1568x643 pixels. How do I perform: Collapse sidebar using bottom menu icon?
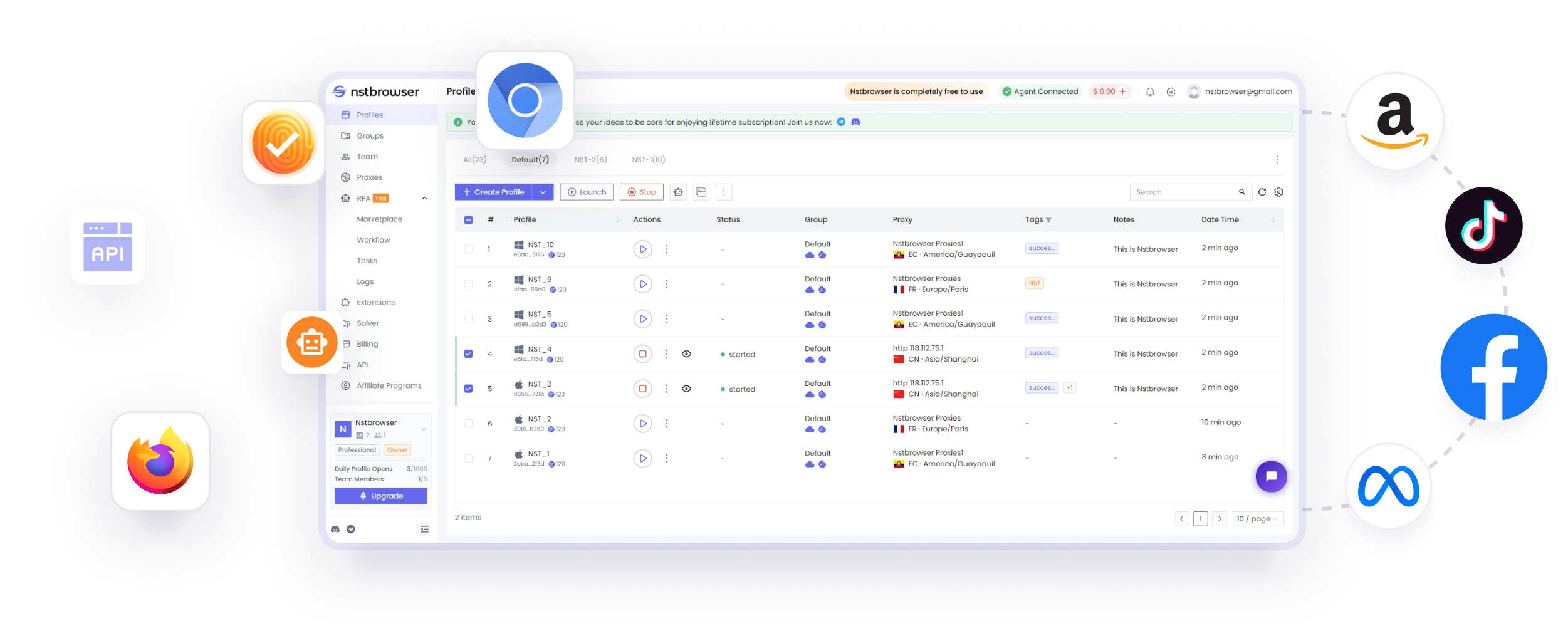pyautogui.click(x=424, y=530)
